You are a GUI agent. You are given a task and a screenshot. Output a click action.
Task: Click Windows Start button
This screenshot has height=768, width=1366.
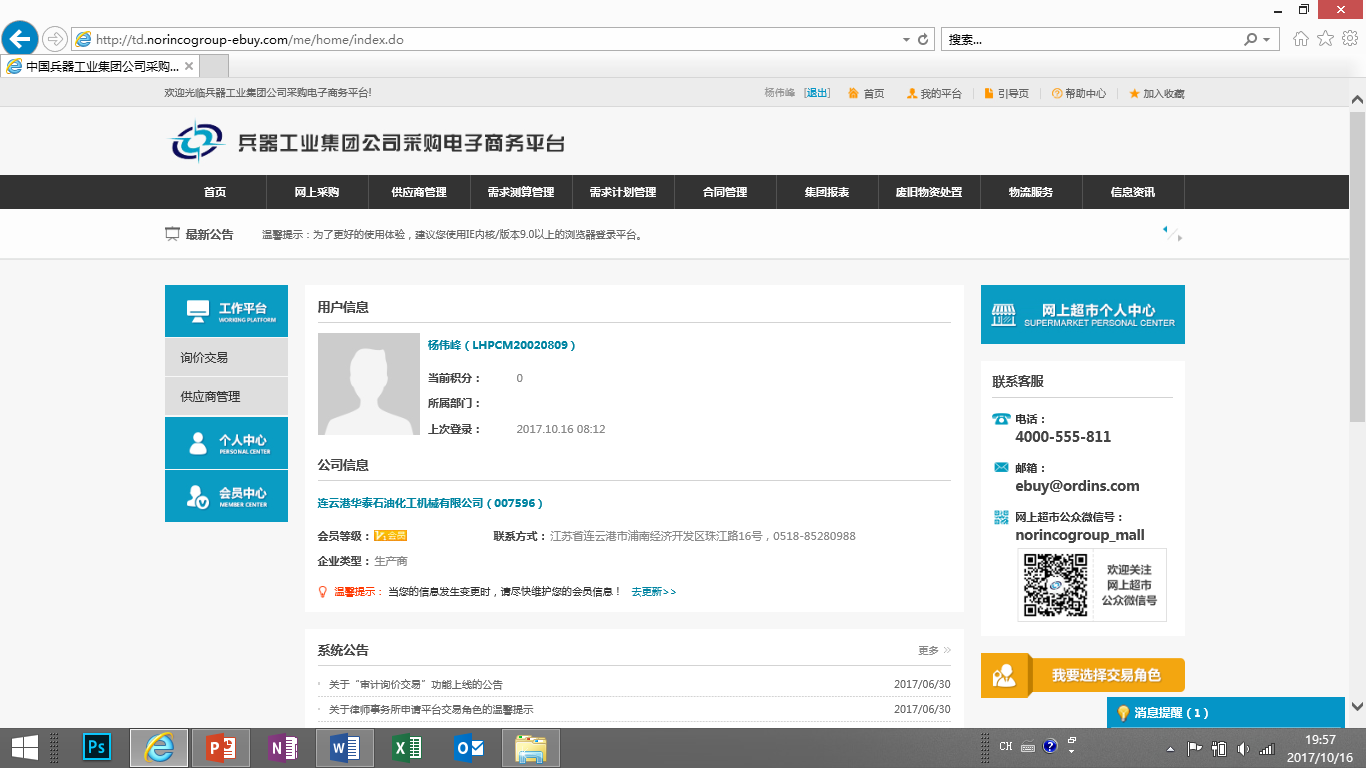pyautogui.click(x=24, y=747)
